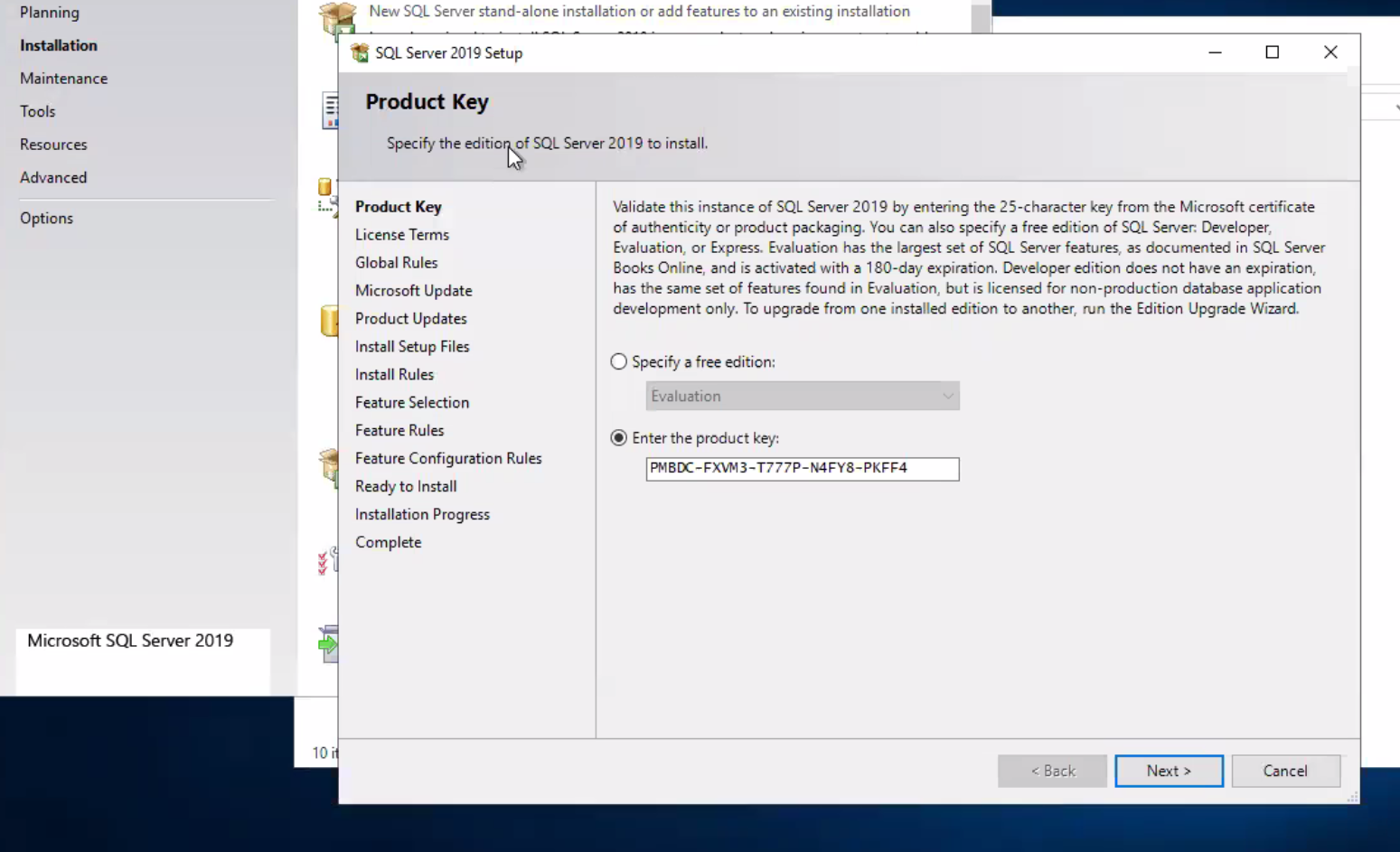Select the "Specify a free edition" radio button

click(618, 361)
